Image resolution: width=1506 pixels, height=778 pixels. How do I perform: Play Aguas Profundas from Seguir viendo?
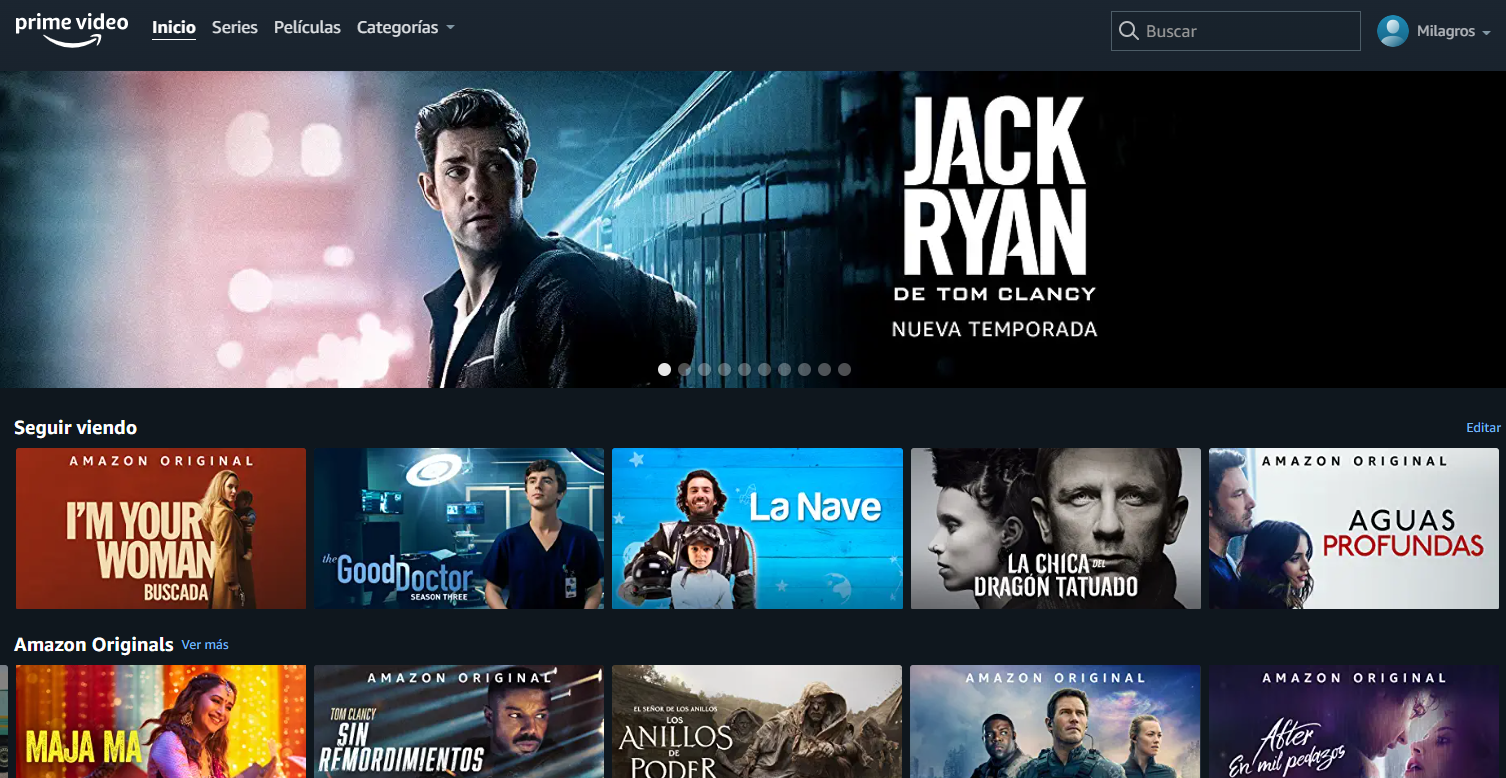tap(1353, 528)
